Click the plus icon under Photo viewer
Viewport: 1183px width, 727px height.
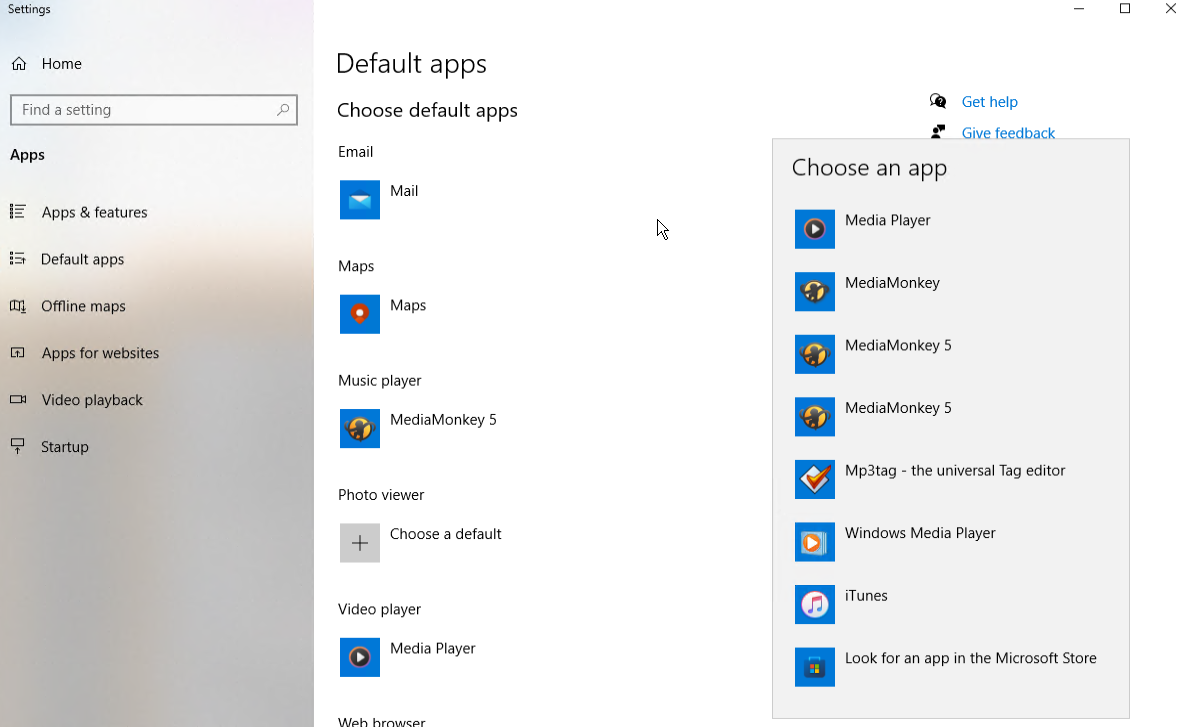pyautogui.click(x=359, y=543)
